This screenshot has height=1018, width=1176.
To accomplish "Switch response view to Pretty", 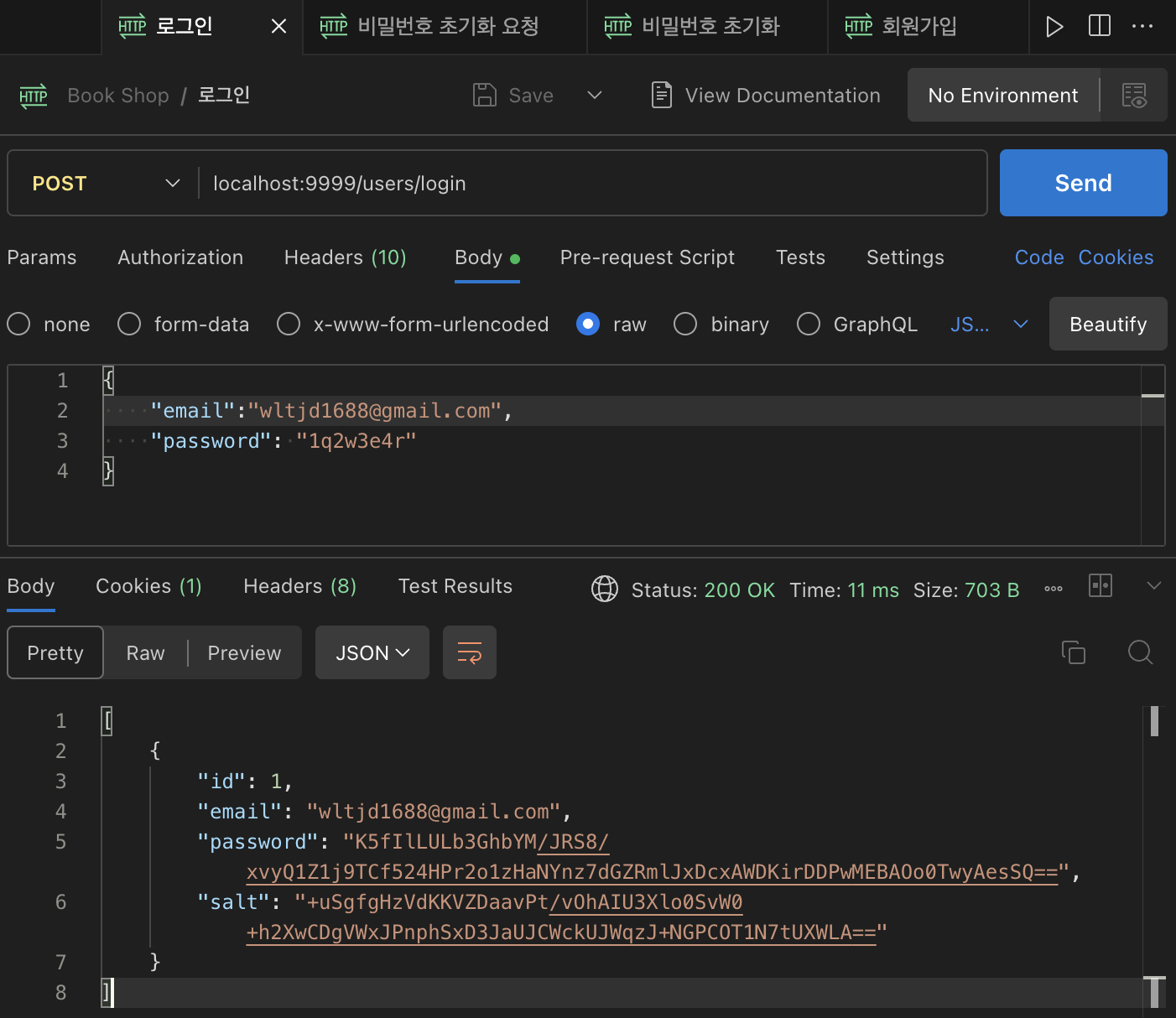I will click(x=55, y=652).
